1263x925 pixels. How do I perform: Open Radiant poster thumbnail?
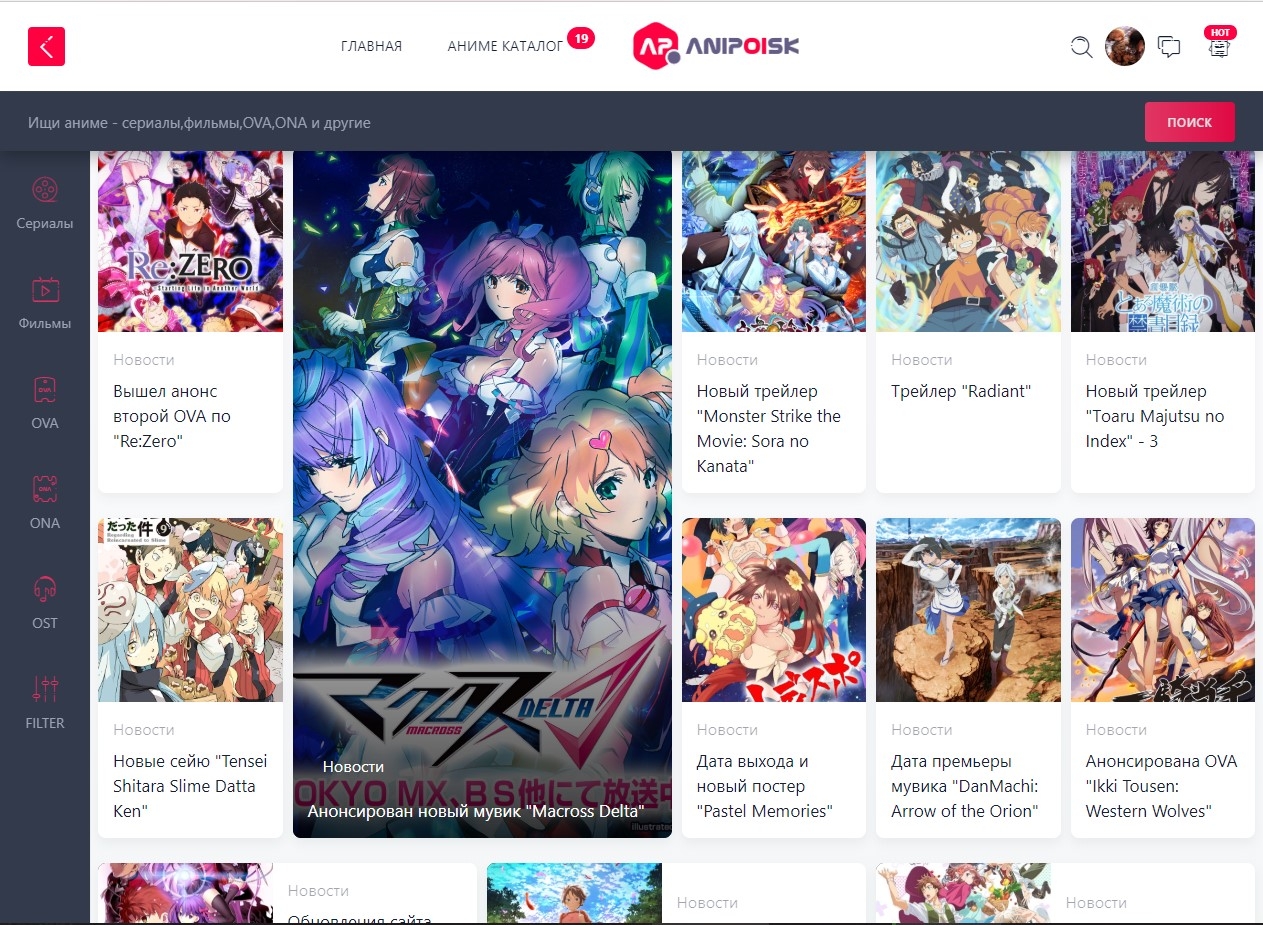click(968, 241)
